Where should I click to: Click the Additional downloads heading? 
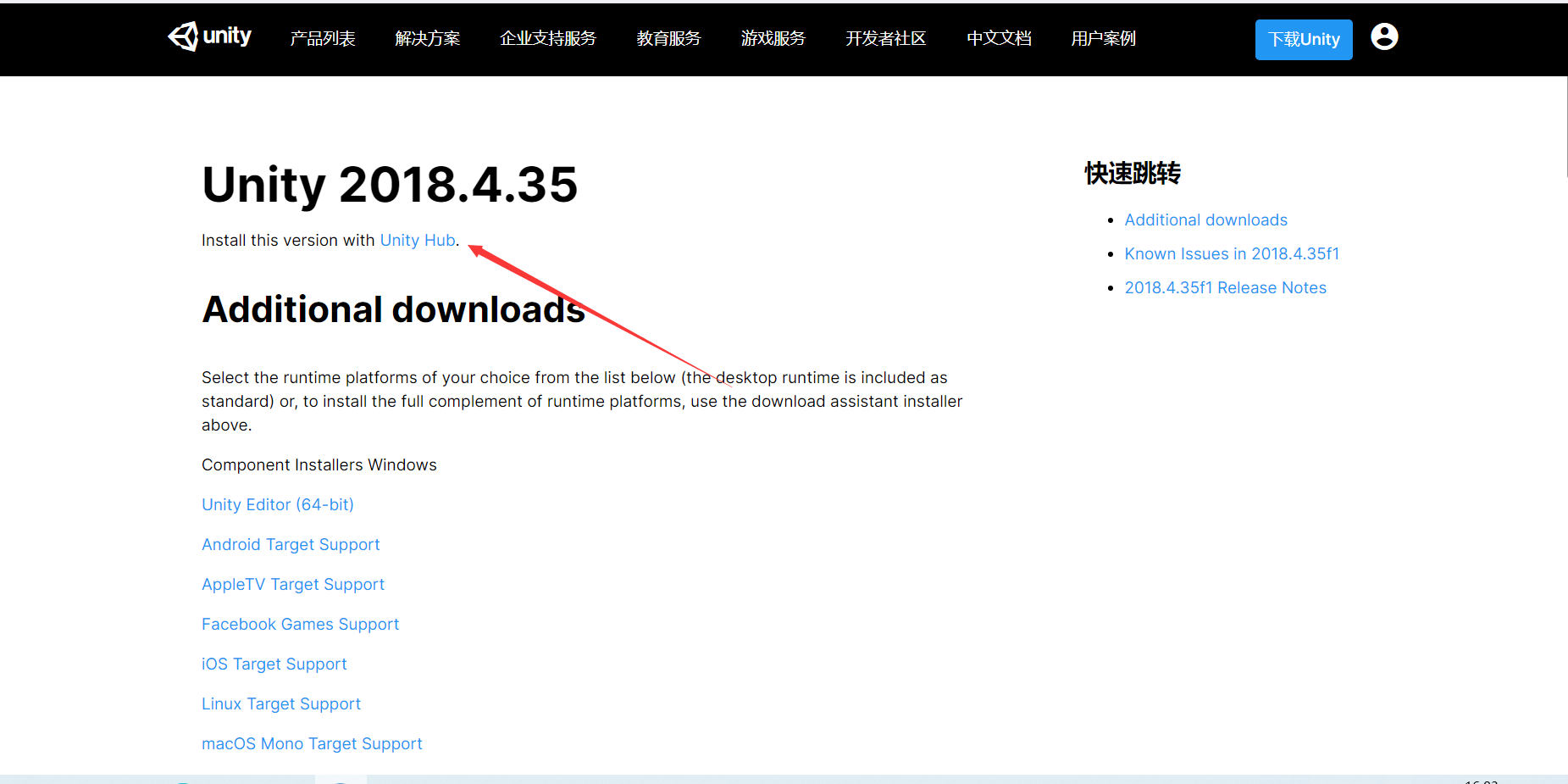[x=393, y=309]
